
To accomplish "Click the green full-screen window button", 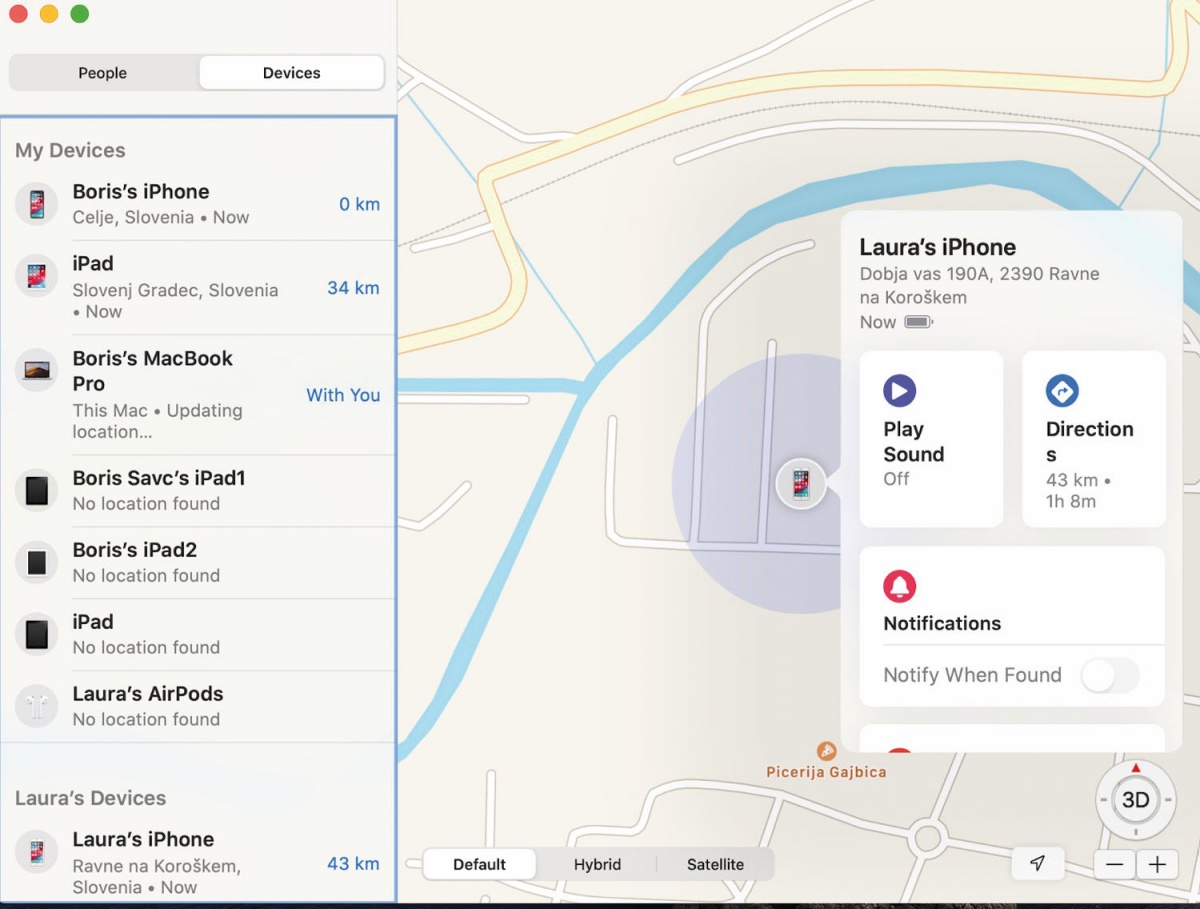I will tap(80, 14).
